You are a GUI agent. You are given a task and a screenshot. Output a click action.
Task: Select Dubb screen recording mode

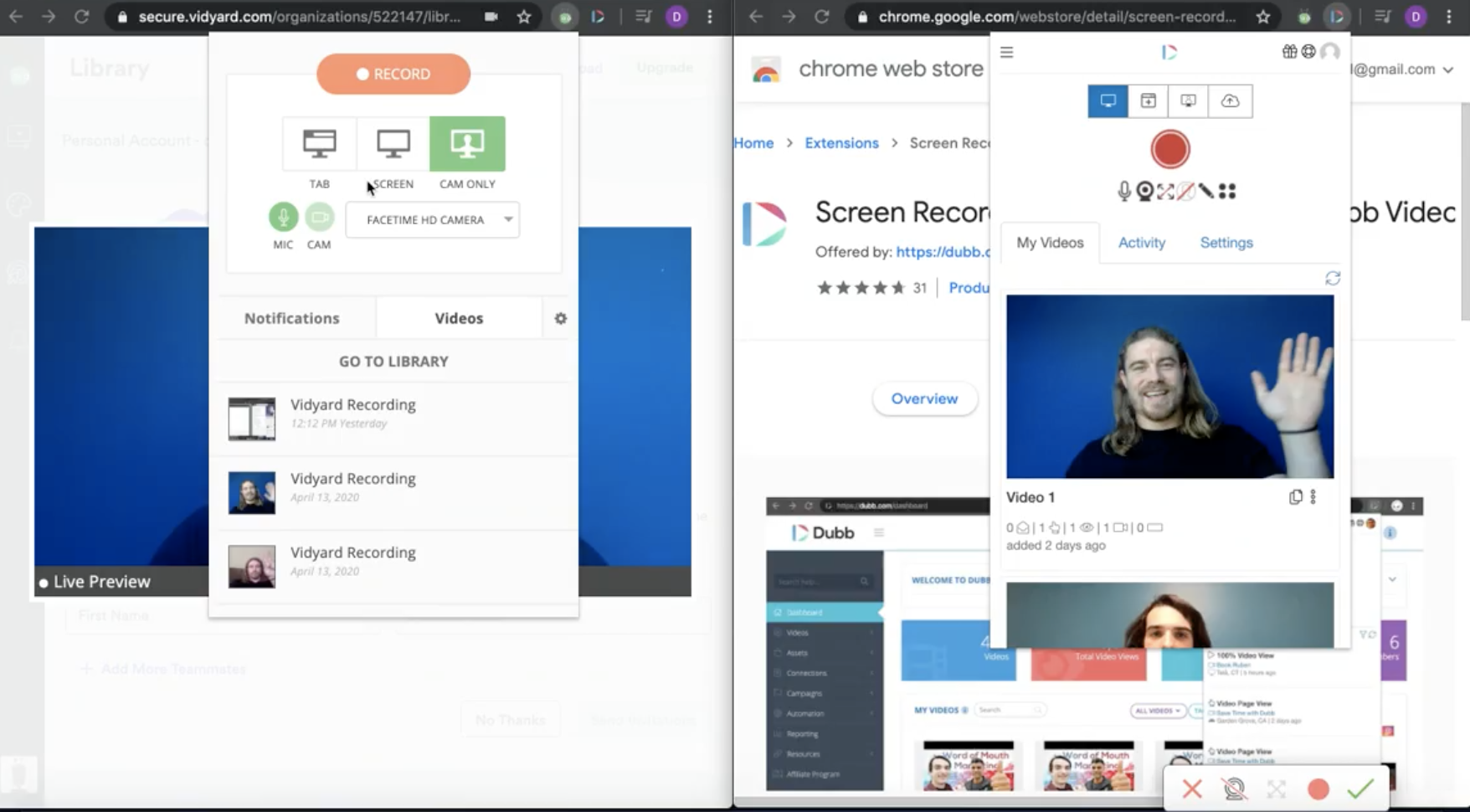pos(1108,101)
